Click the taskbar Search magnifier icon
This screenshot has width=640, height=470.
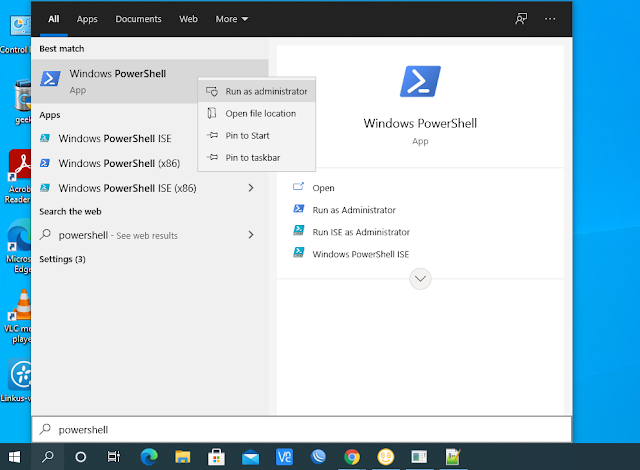click(48, 457)
